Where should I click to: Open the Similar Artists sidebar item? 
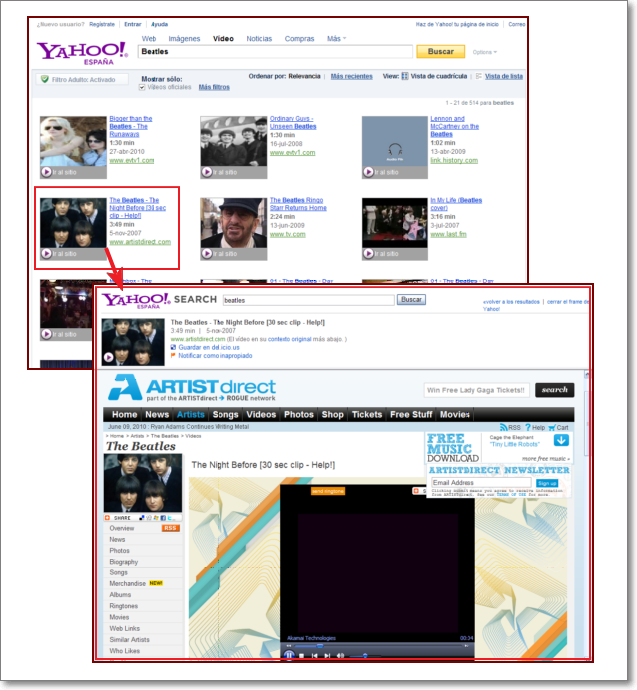pos(129,639)
